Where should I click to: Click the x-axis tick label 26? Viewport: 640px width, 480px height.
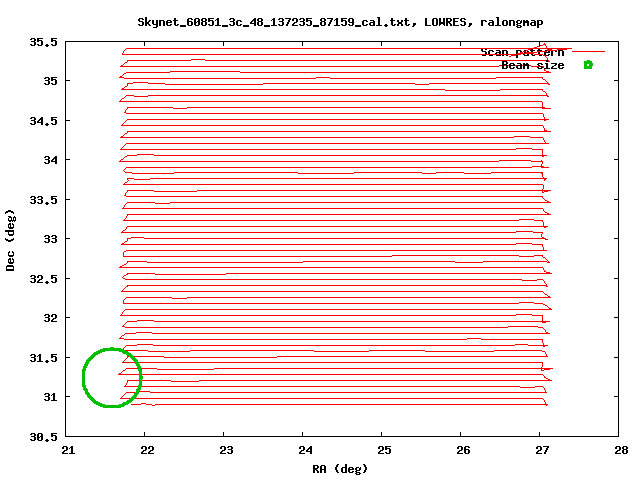pyautogui.click(x=463, y=450)
